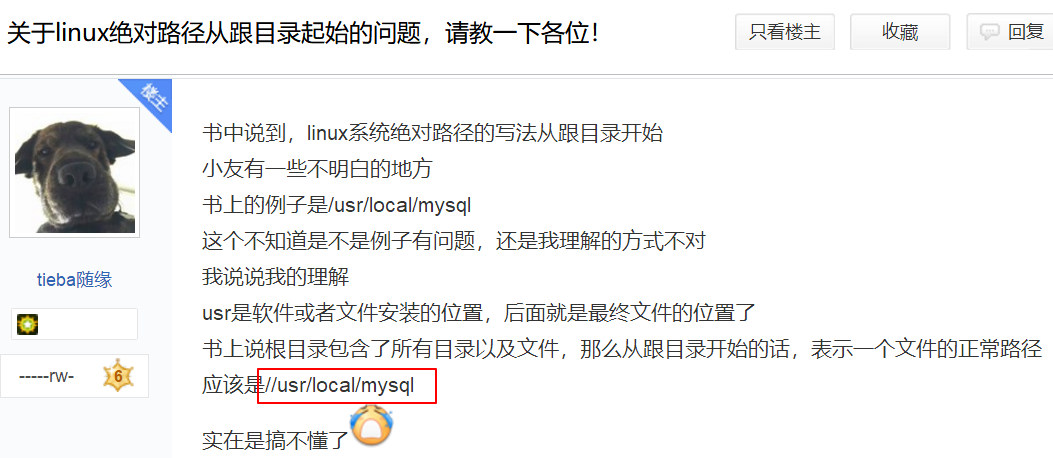1053x458 pixels.
Task: Click the yellow flower badge icon under username
Action: [28, 324]
